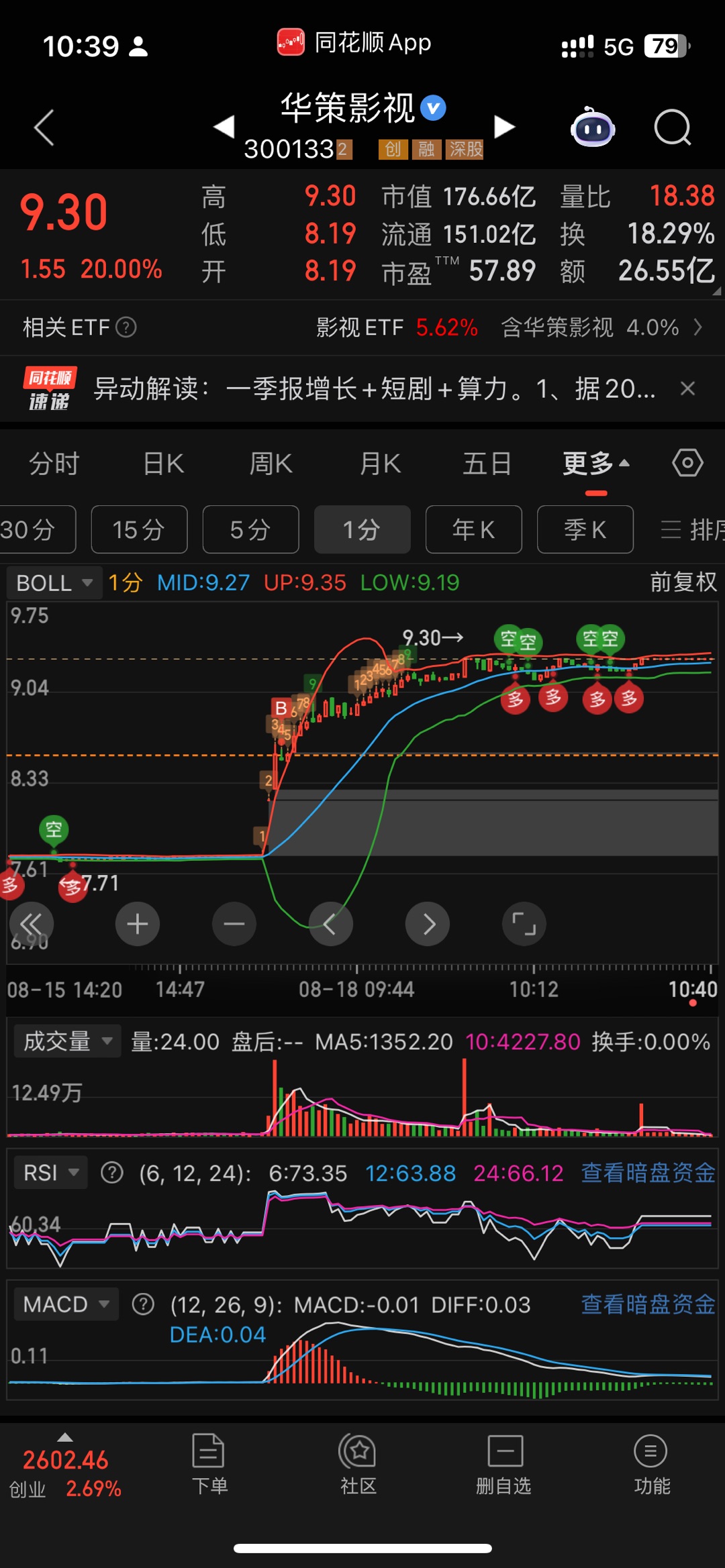Open 功能 functions menu
The height and width of the screenshot is (1568, 725).
651,1464
